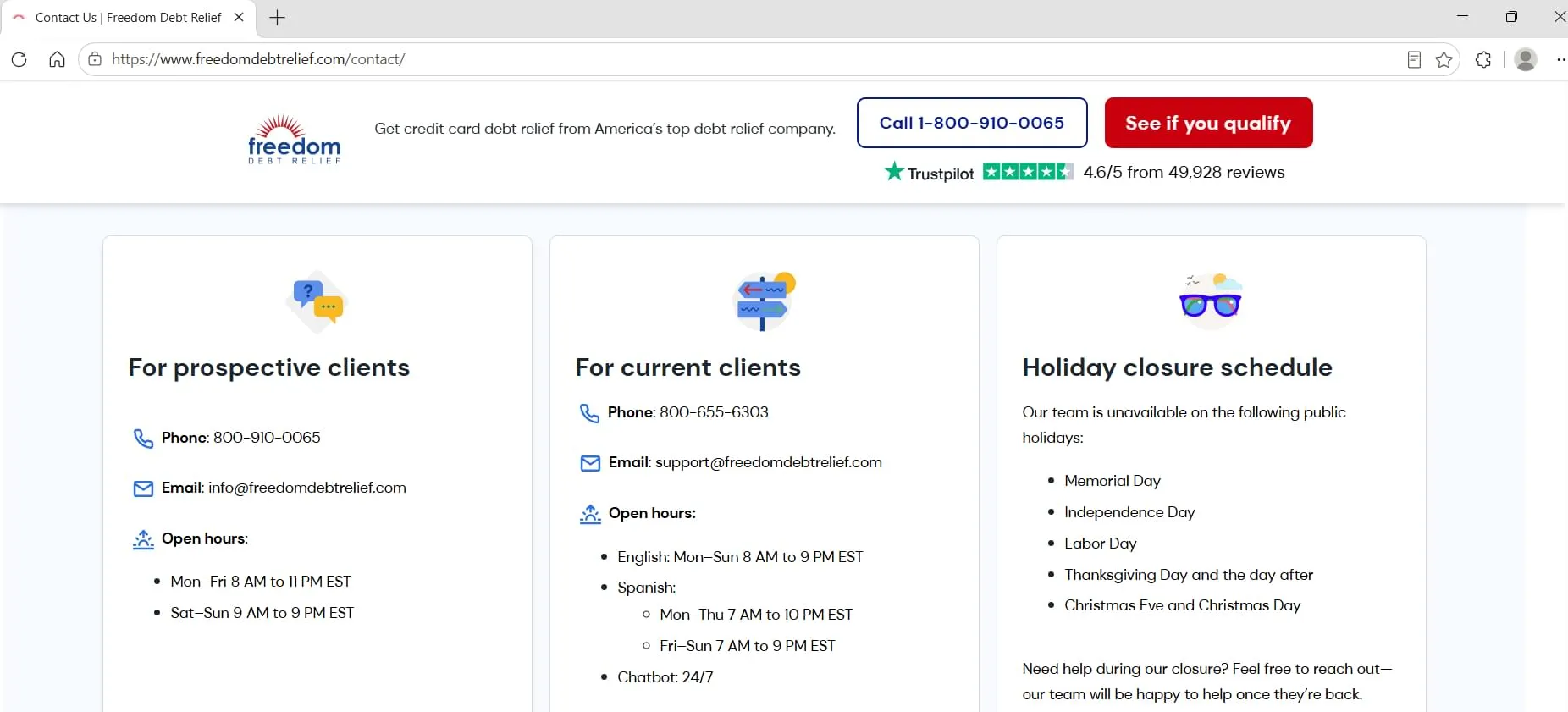Reload the page with the refresh icon
Viewport: 1568px width, 712px height.
[x=19, y=59]
